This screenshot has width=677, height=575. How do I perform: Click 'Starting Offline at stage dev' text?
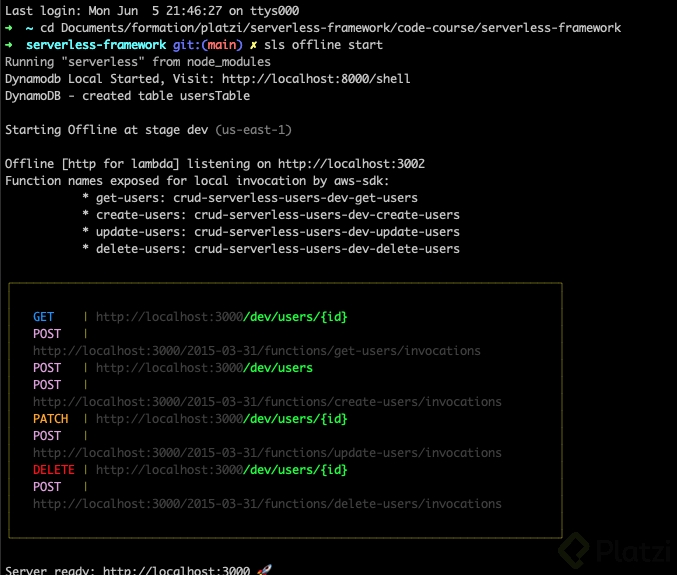tap(107, 130)
